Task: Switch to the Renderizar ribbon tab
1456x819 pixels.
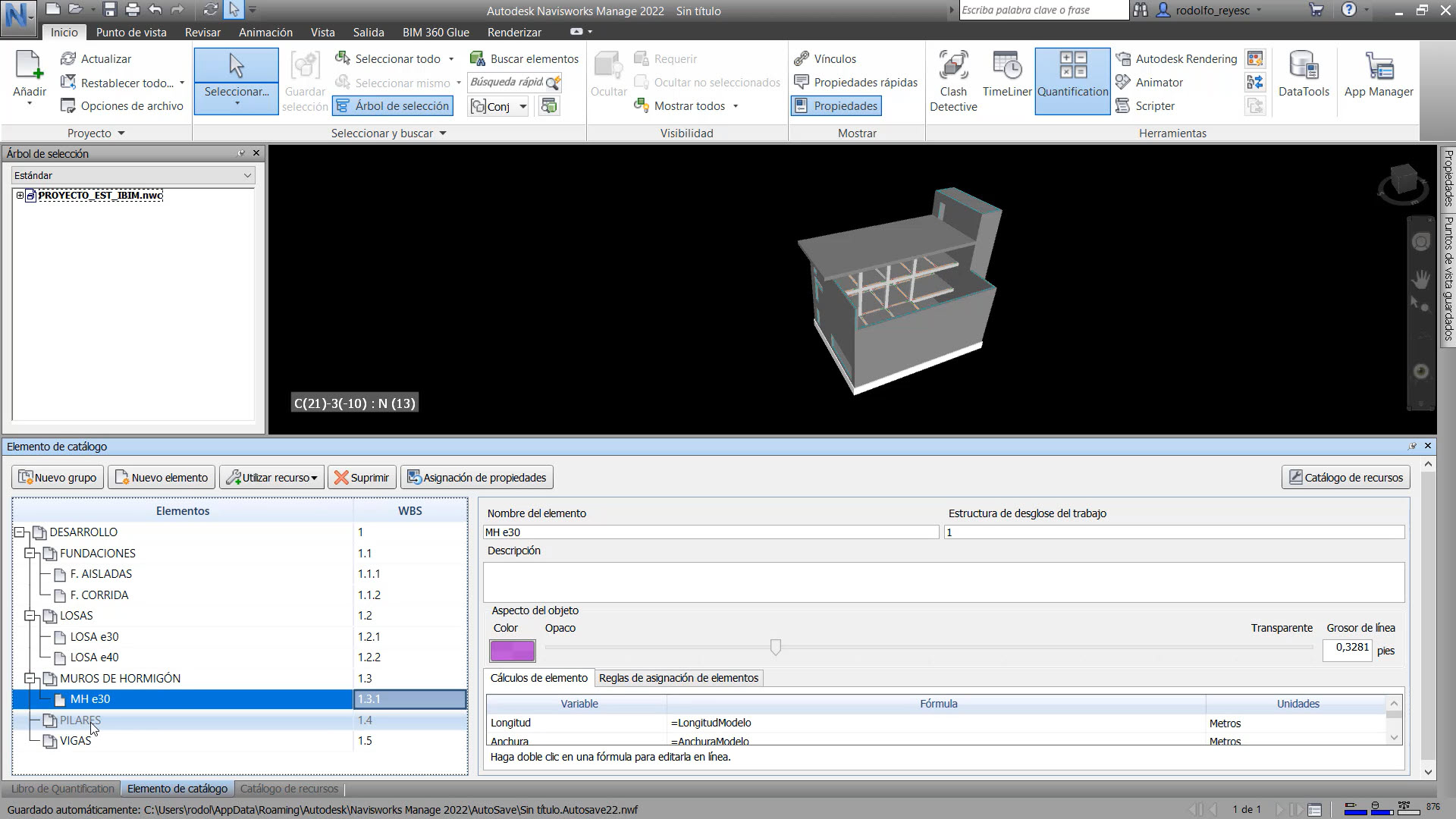Action: click(514, 32)
